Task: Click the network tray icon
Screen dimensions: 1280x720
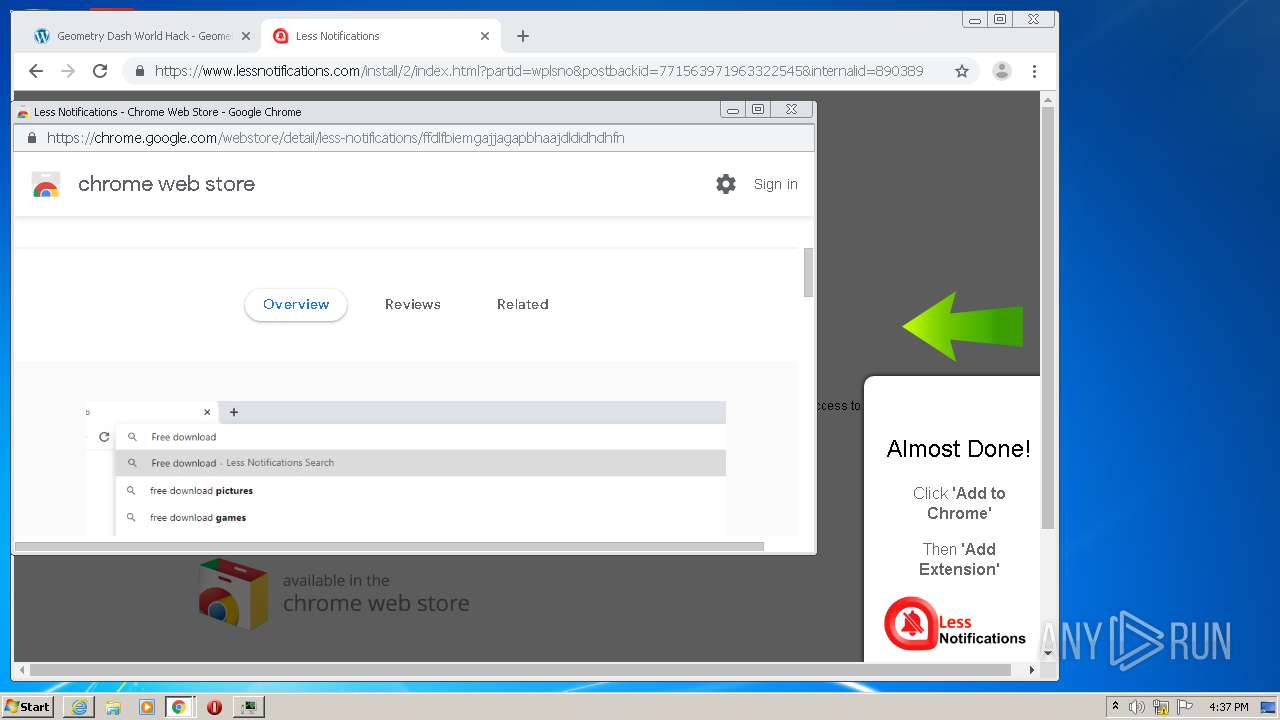Action: (x=1161, y=707)
